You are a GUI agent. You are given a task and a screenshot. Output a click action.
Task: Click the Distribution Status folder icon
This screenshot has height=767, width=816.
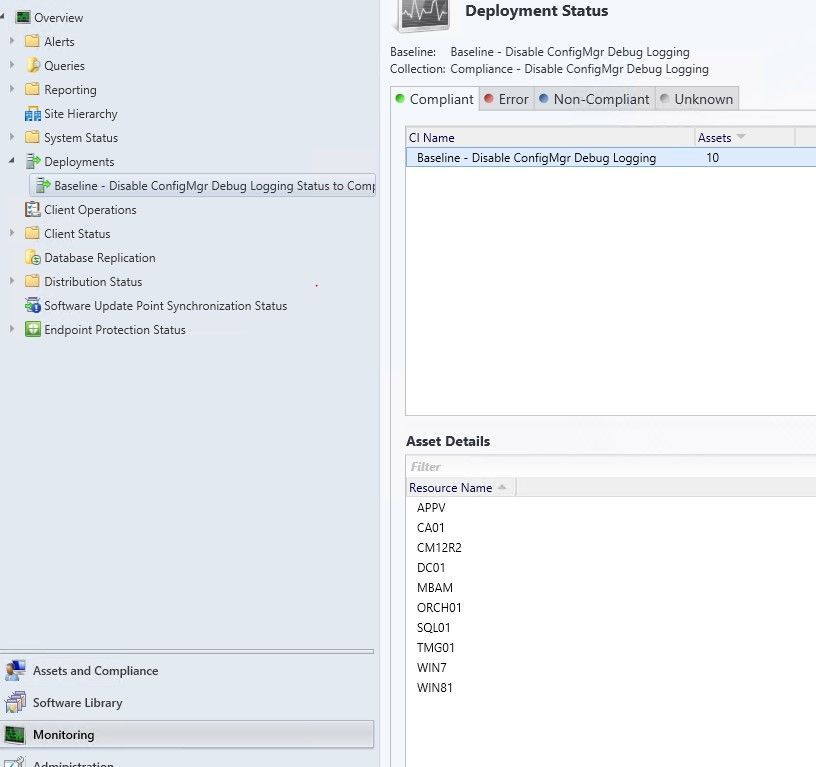click(32, 281)
